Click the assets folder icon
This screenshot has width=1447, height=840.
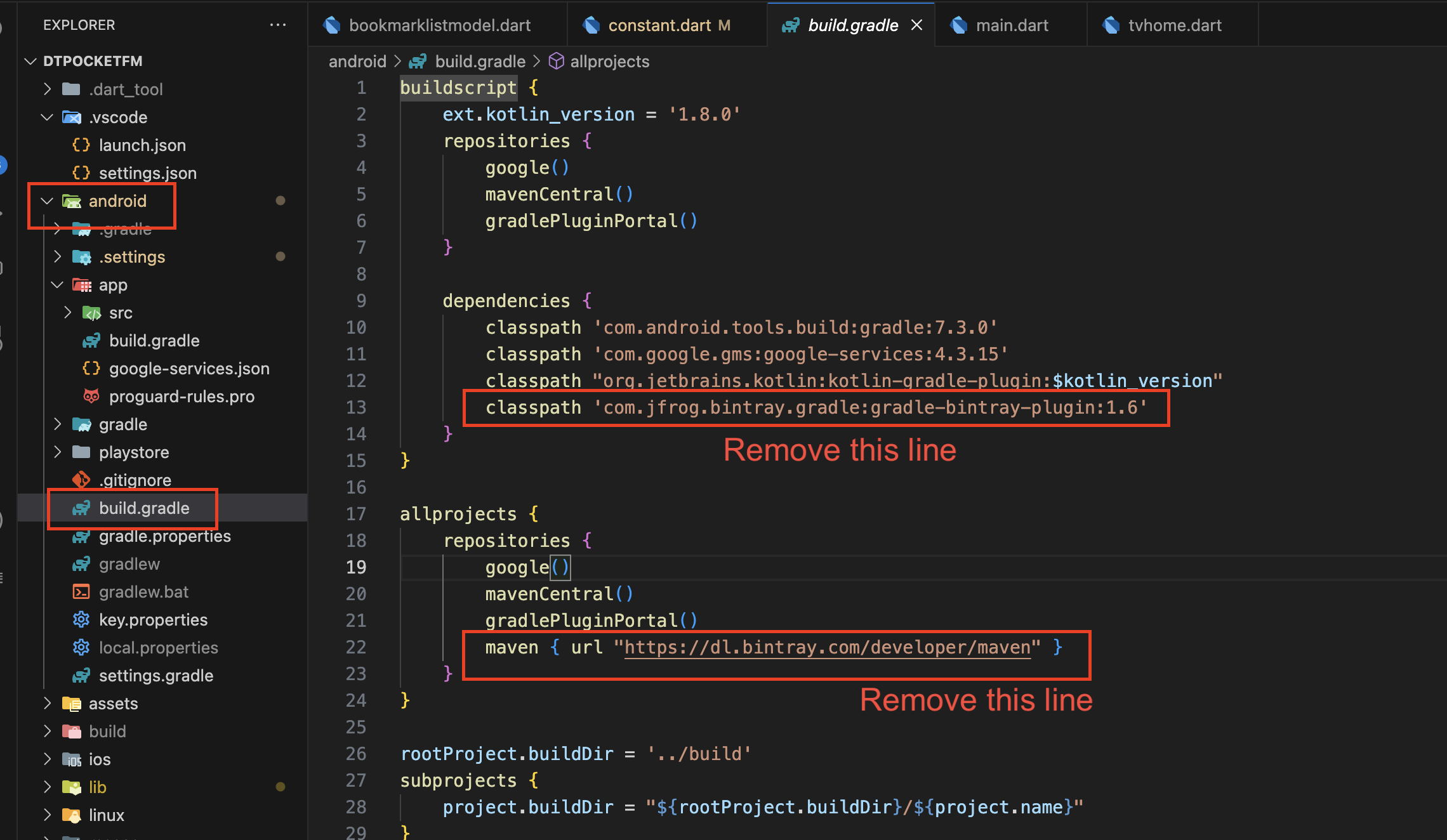click(71, 704)
